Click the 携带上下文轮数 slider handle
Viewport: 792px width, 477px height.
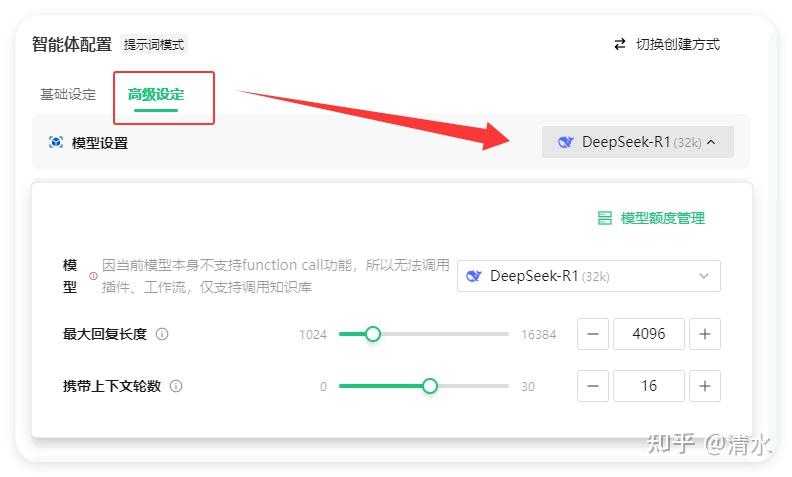pyautogui.click(x=429, y=386)
